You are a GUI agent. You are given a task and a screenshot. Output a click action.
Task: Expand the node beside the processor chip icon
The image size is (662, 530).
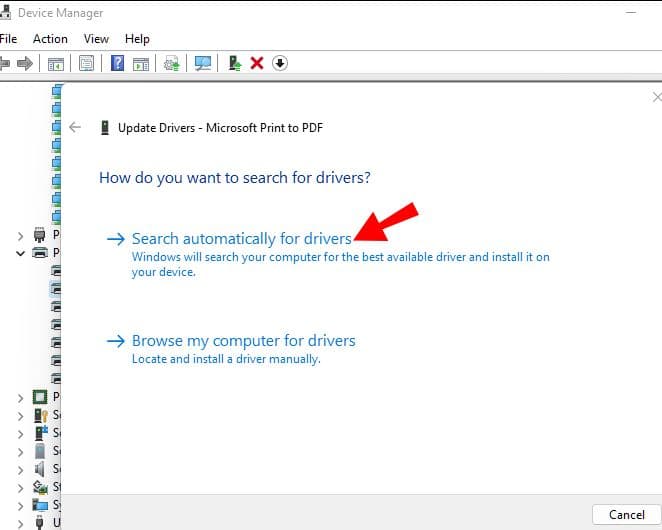[20, 398]
